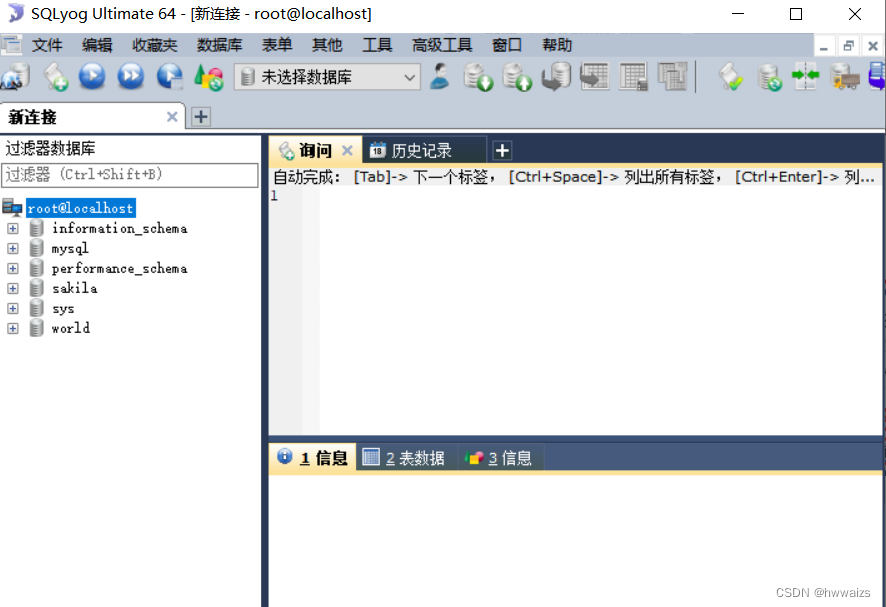Viewport: 886px width, 607px height.
Task: Open the 其他 menu
Action: (327, 45)
